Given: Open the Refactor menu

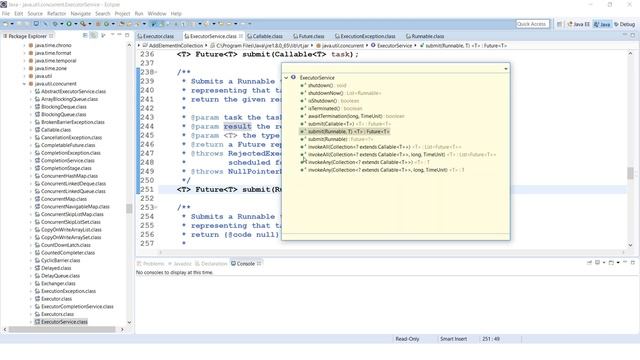Looking at the screenshot, I should point(56,13).
